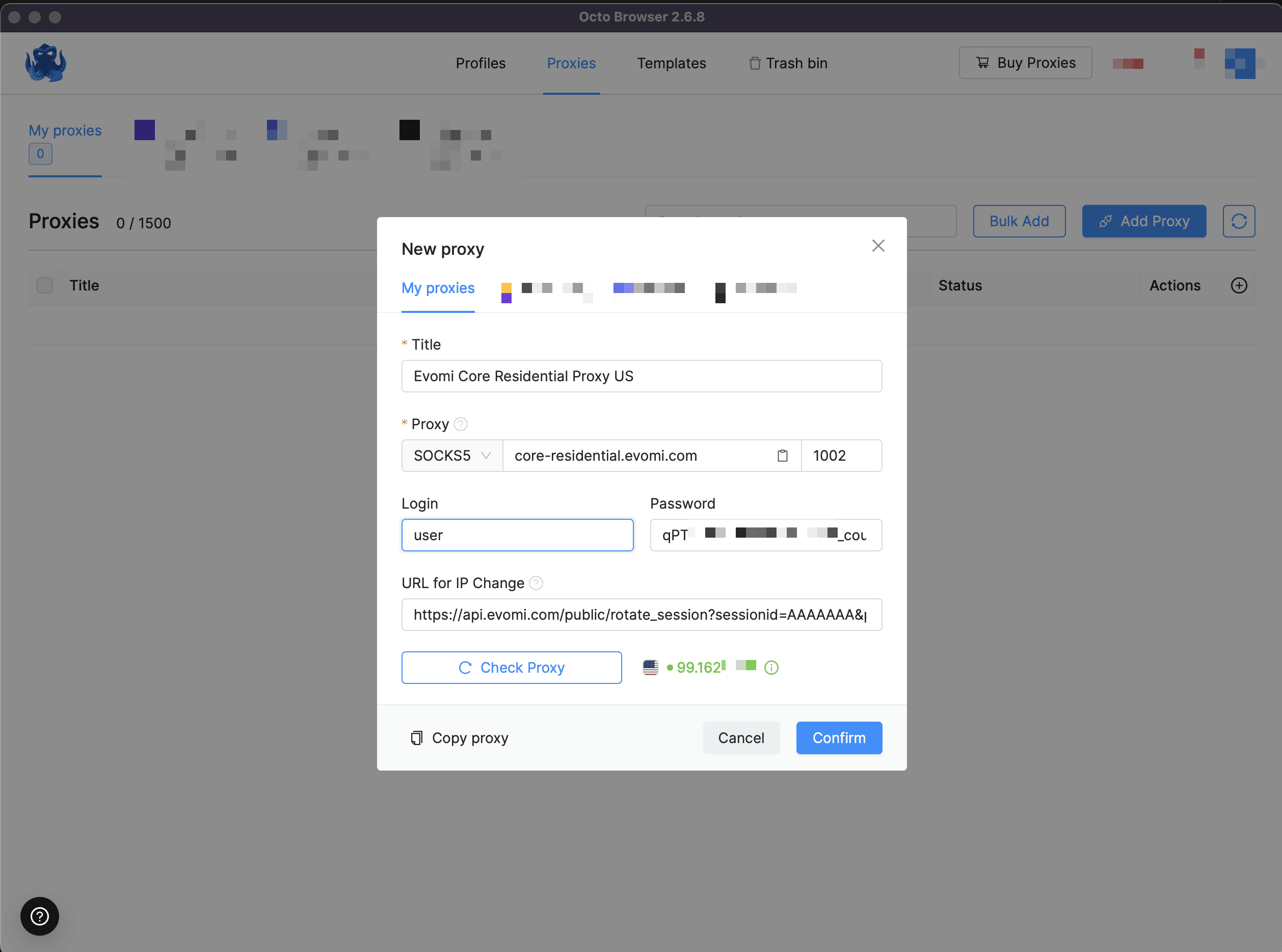Click the shopping cart icon in Buy Proxies
Viewport: 1282px width, 952px height.
tap(982, 63)
